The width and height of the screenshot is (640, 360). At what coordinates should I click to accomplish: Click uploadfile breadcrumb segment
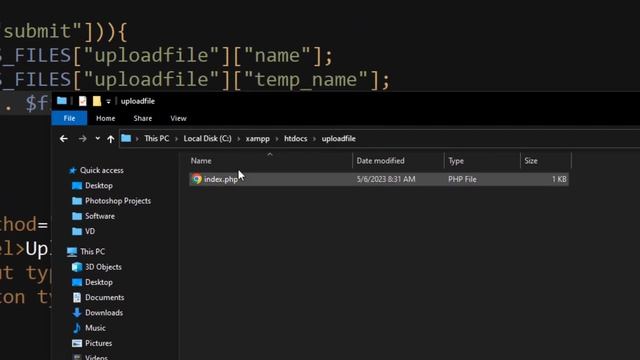[x=338, y=139]
